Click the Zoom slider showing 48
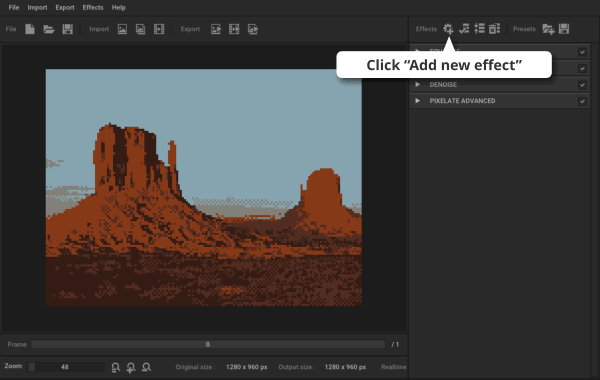The image size is (600, 380). [x=66, y=367]
